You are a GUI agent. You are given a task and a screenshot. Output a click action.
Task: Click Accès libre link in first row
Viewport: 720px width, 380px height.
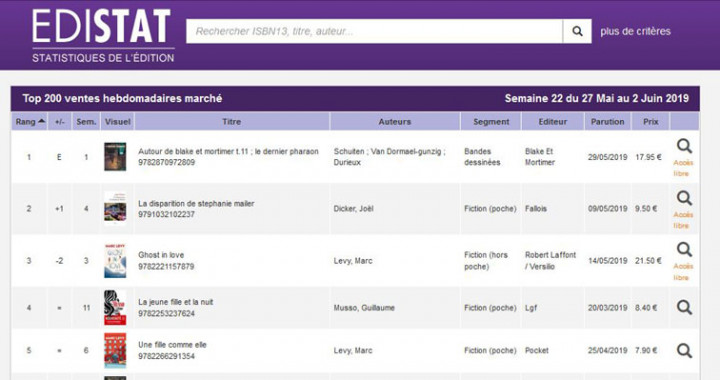tap(683, 168)
